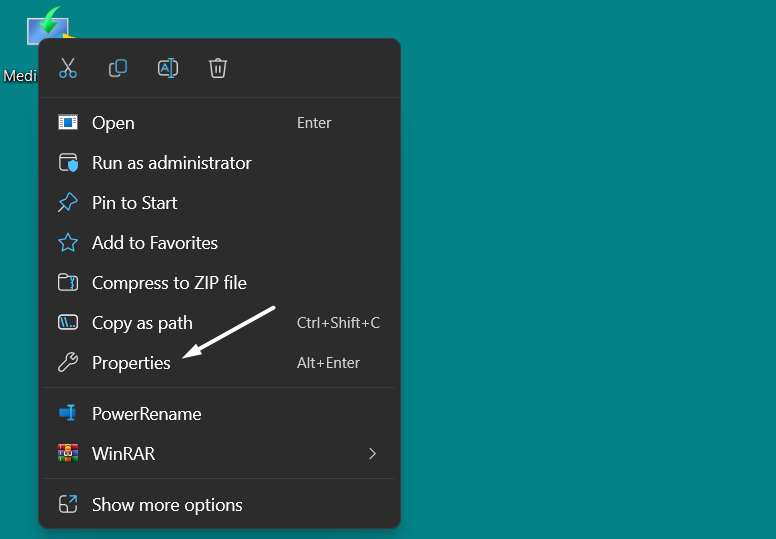Click the wrench icon beside Properties
This screenshot has width=776, height=539.
pyautogui.click(x=68, y=363)
